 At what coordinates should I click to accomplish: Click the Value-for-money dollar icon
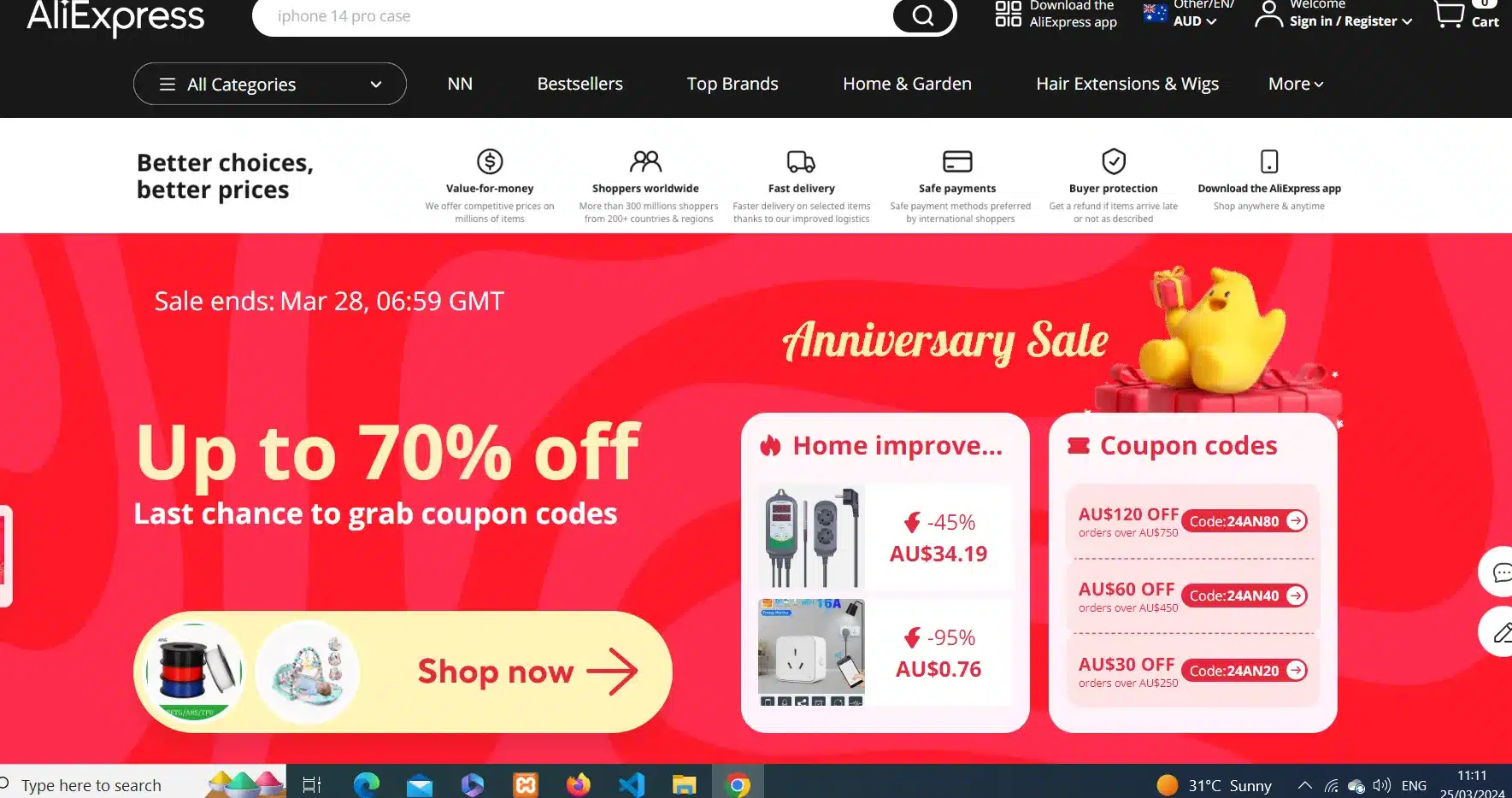pos(490,161)
